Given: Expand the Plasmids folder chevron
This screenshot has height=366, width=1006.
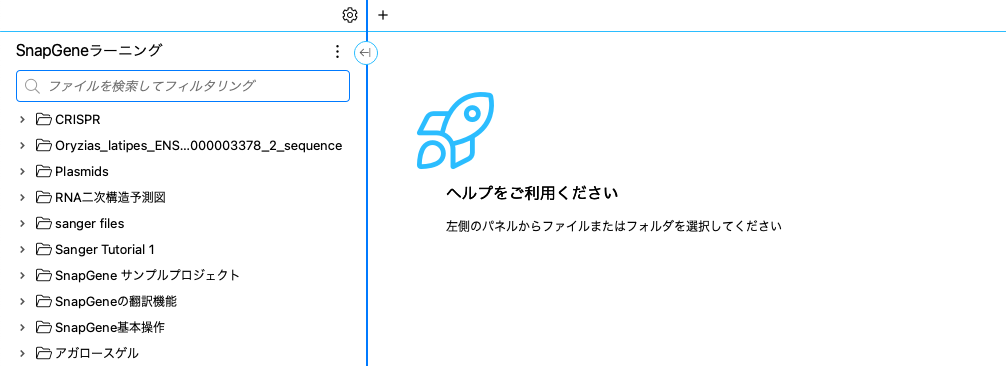Looking at the screenshot, I should [22, 171].
